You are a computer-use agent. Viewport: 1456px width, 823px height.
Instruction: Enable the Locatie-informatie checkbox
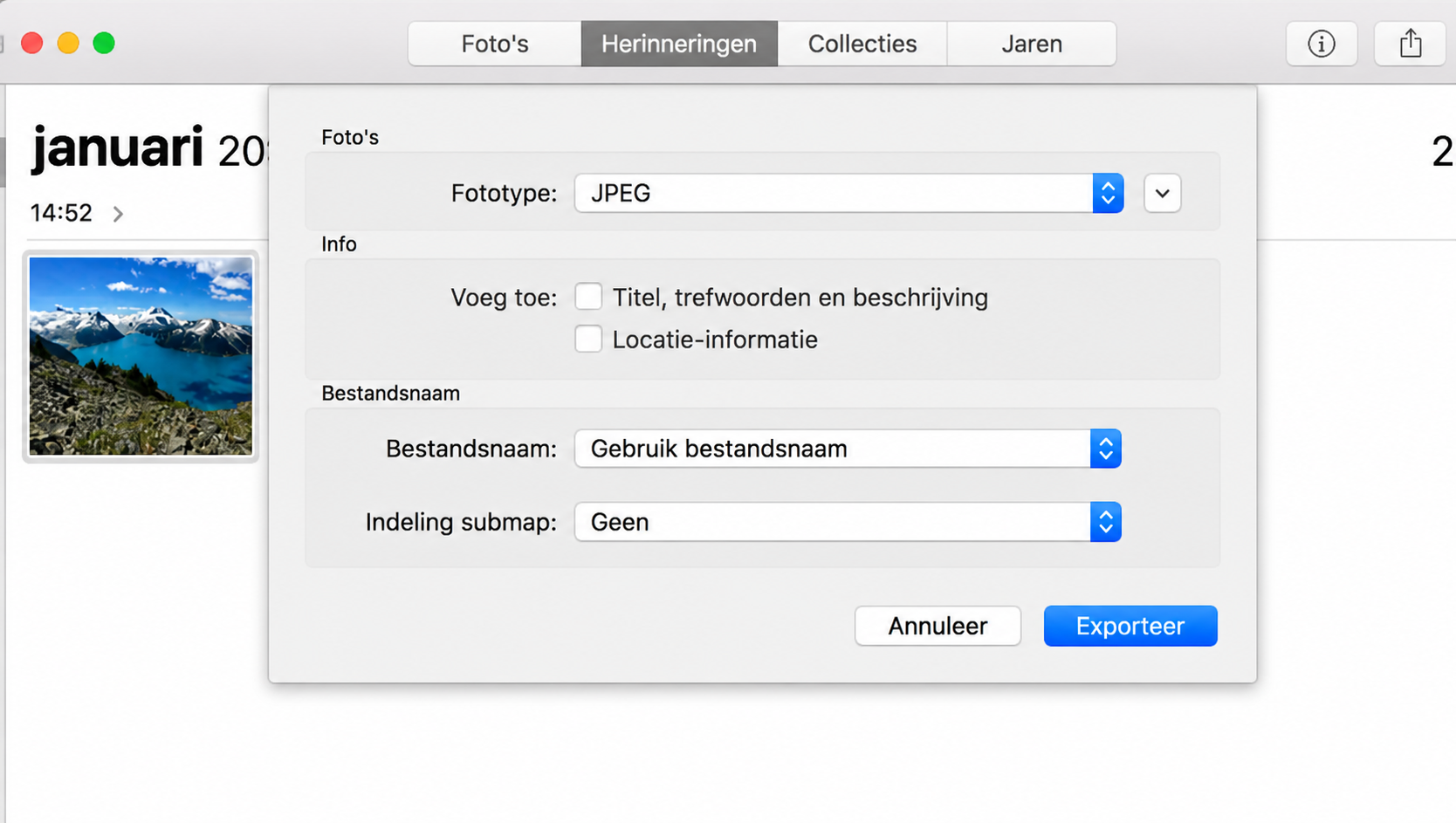coord(588,339)
